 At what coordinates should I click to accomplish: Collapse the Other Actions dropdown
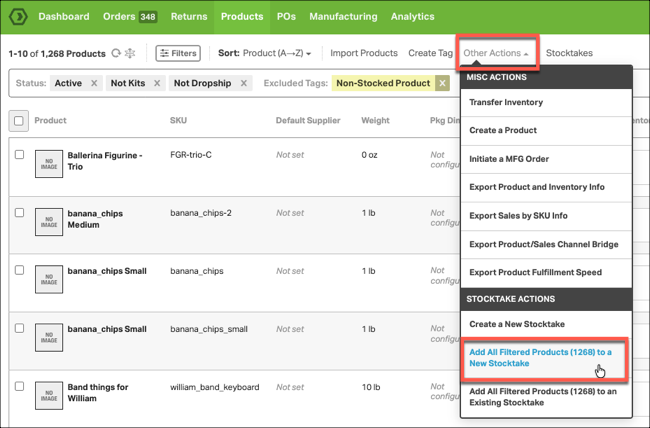[496, 53]
